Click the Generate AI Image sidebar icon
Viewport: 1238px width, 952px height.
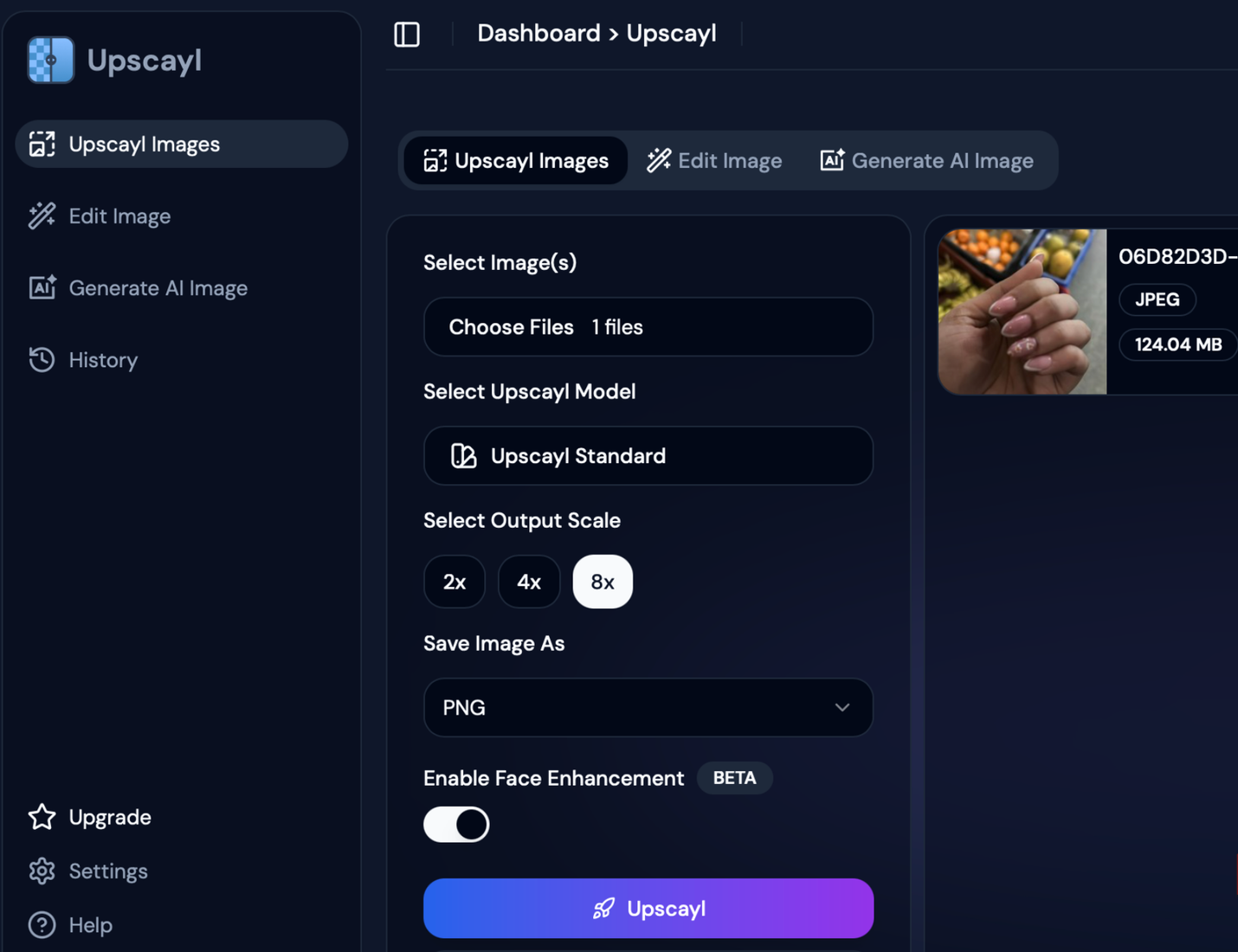pos(42,287)
